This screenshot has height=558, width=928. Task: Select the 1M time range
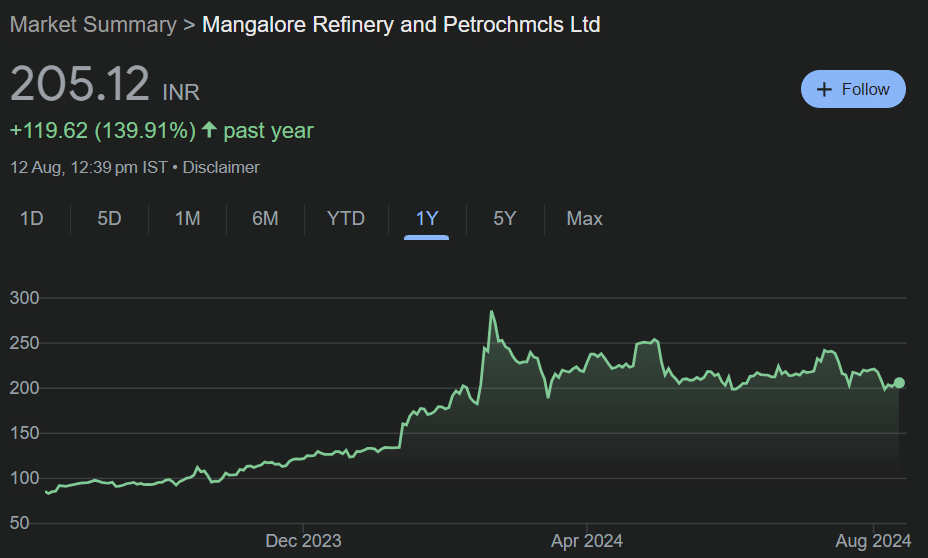188,218
